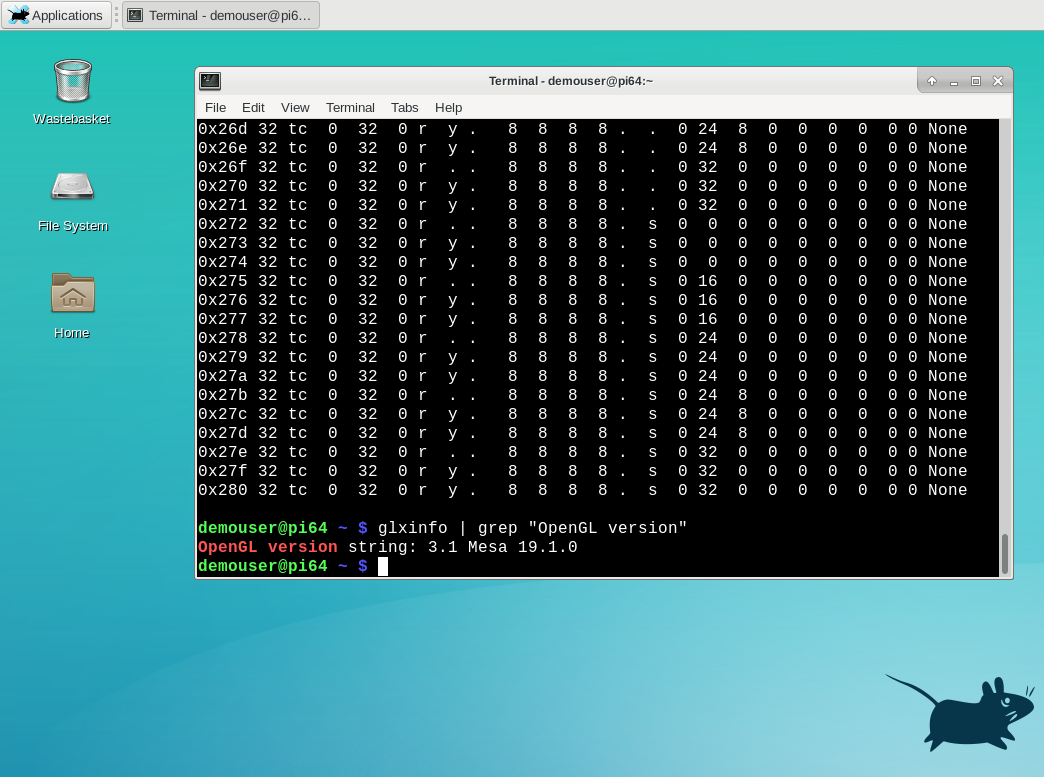Screen dimensions: 1044x777
Task: Select the Terminal taskbar button in the panel
Action: point(221,15)
